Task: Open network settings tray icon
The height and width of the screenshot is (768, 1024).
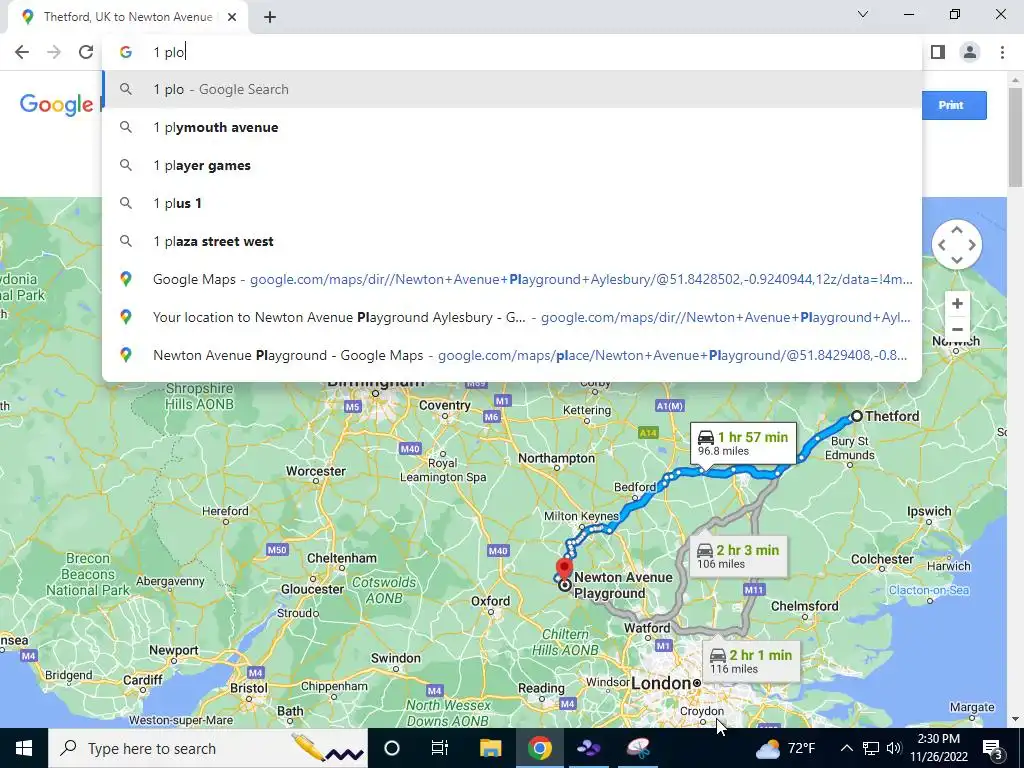Action: coord(871,748)
